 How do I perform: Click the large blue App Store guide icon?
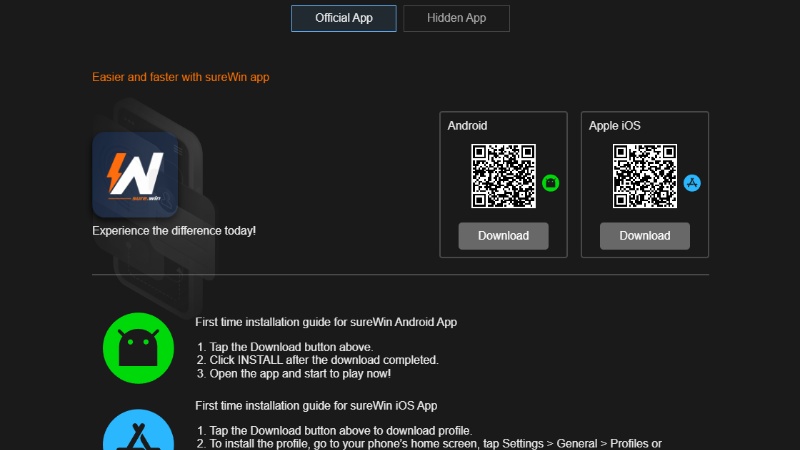tap(138, 430)
